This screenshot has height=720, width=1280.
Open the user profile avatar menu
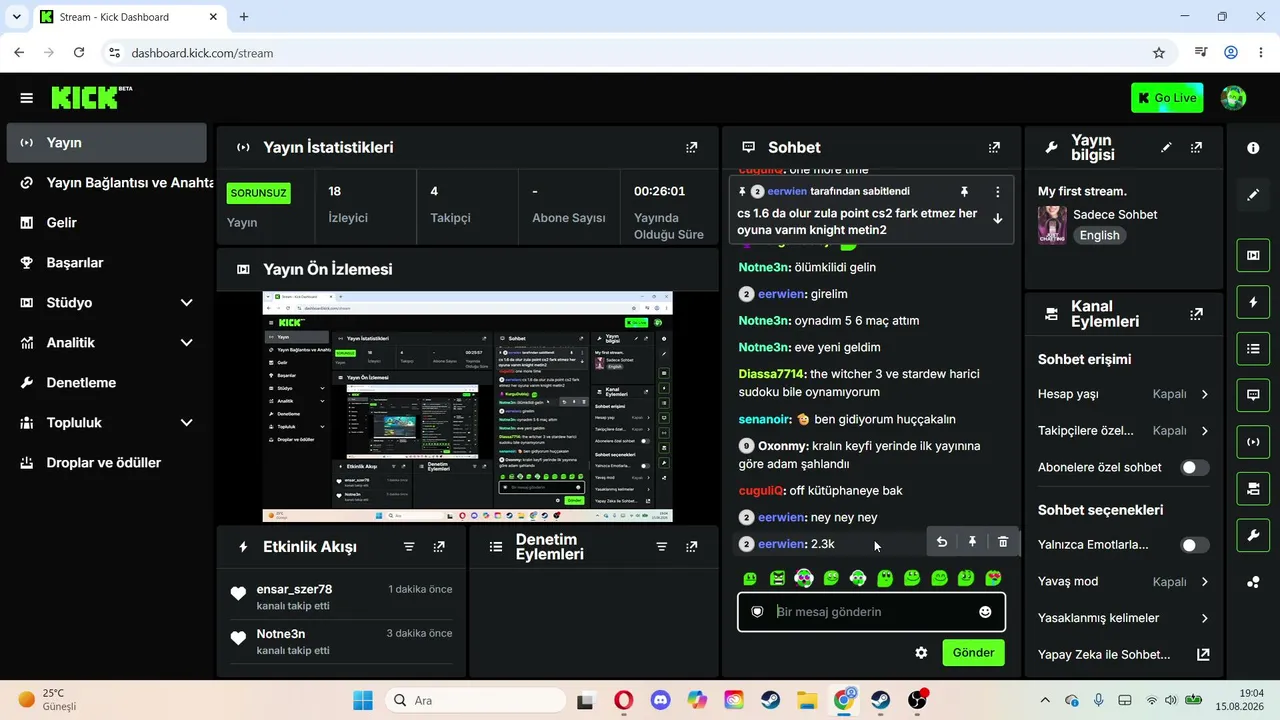point(1234,98)
